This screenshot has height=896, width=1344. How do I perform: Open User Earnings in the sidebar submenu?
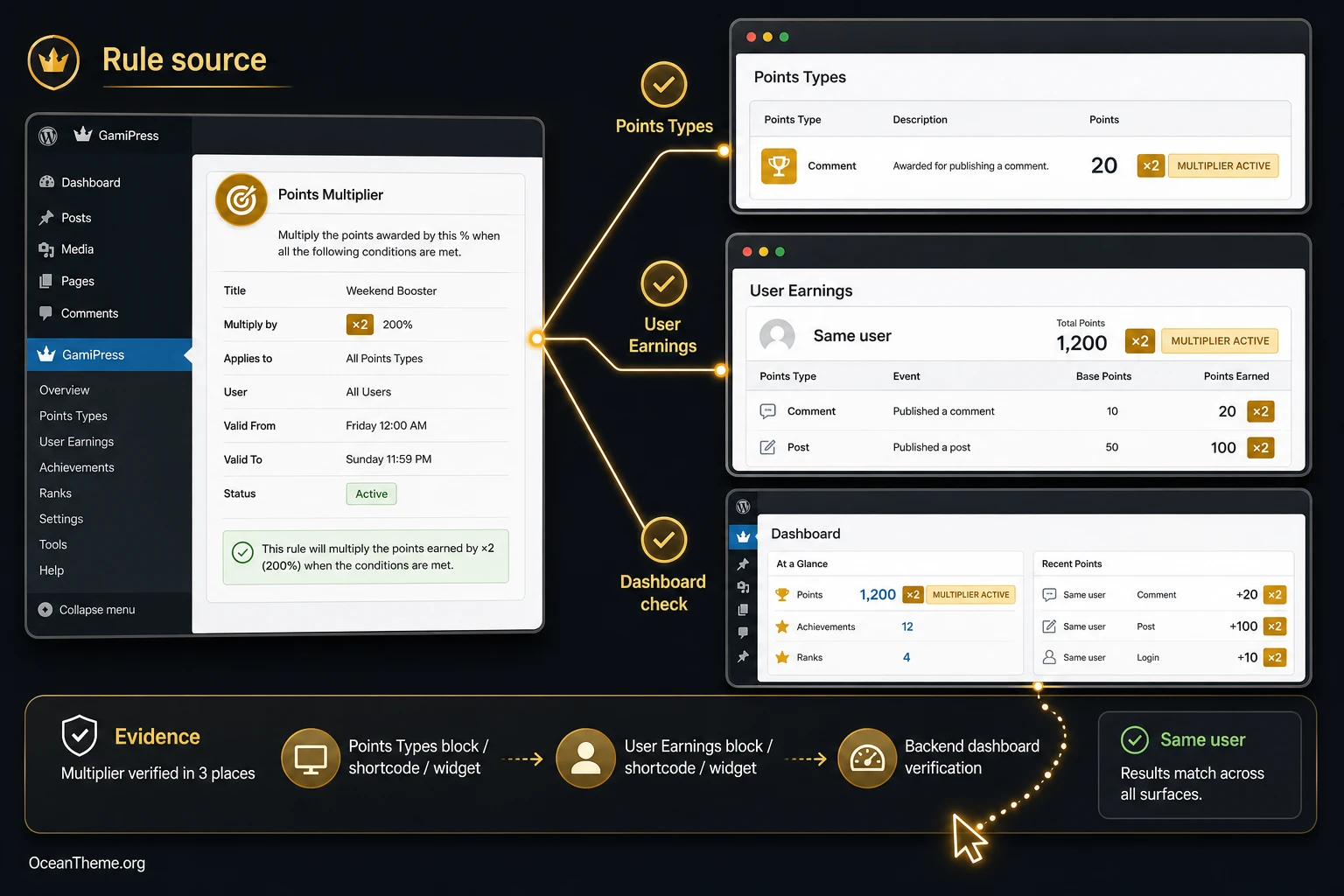pyautogui.click(x=76, y=442)
